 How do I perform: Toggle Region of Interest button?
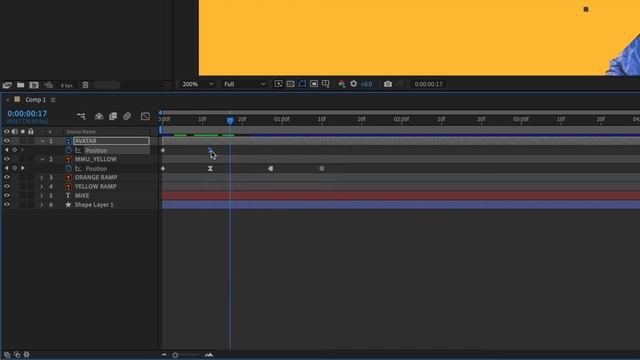click(x=314, y=84)
